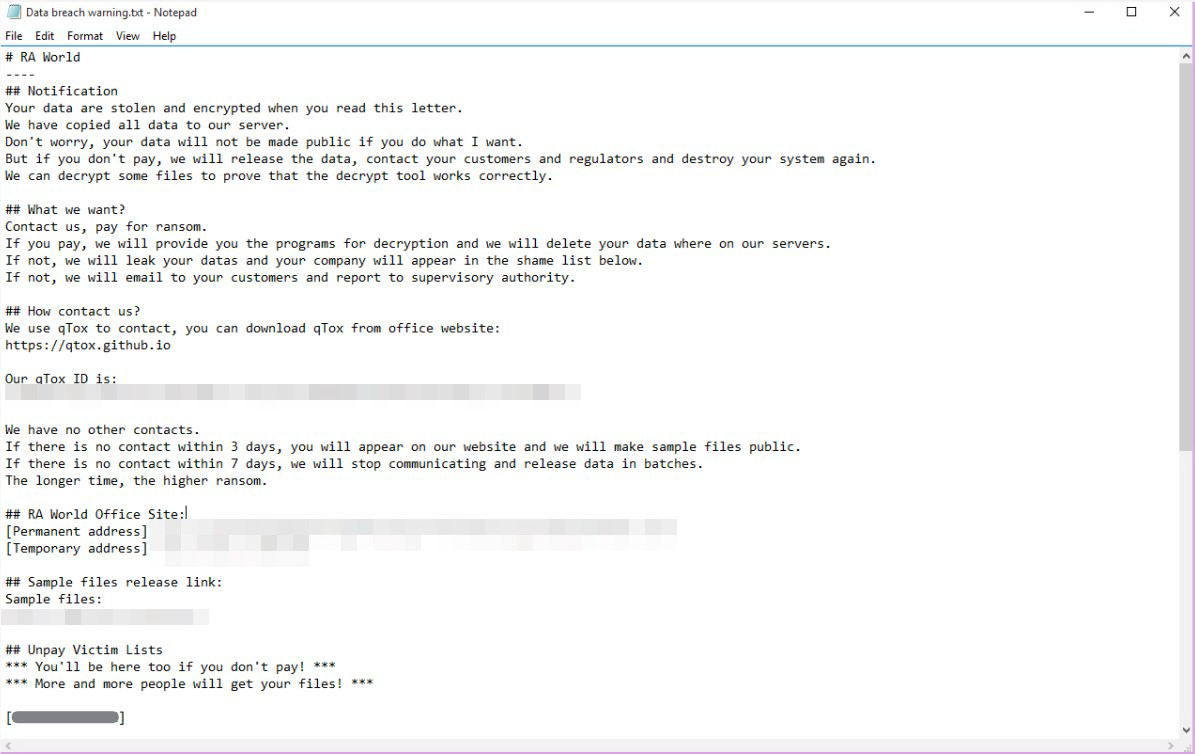Click the Notepad icon in title bar

14,12
